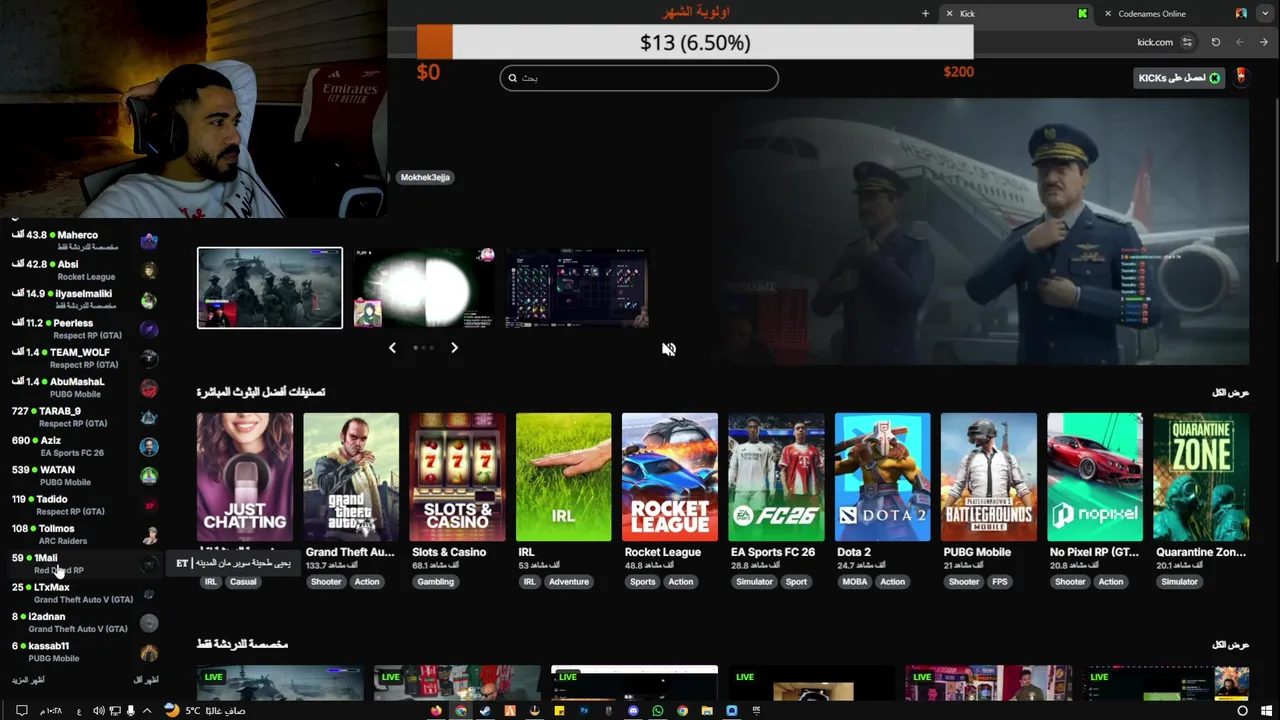
Task: Click AbuMashaL's channel avatar in sidebar
Action: point(149,388)
